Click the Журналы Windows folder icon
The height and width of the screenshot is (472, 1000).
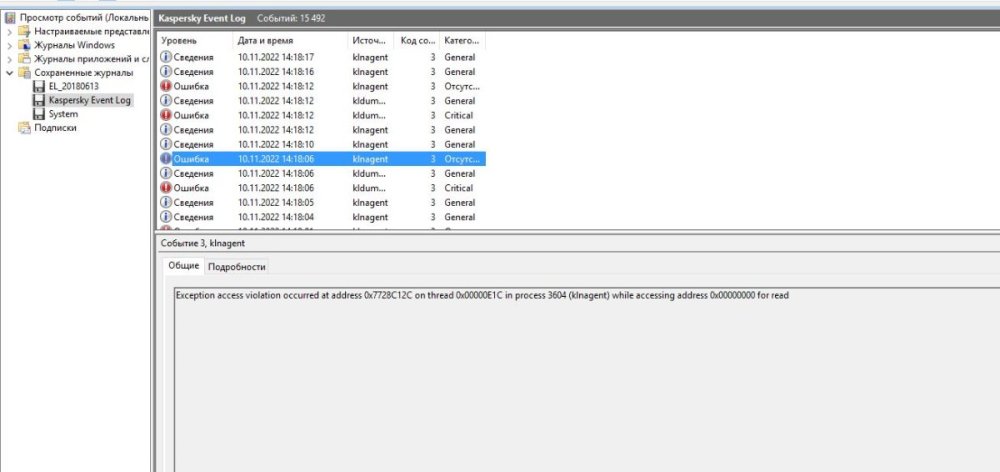[x=24, y=45]
